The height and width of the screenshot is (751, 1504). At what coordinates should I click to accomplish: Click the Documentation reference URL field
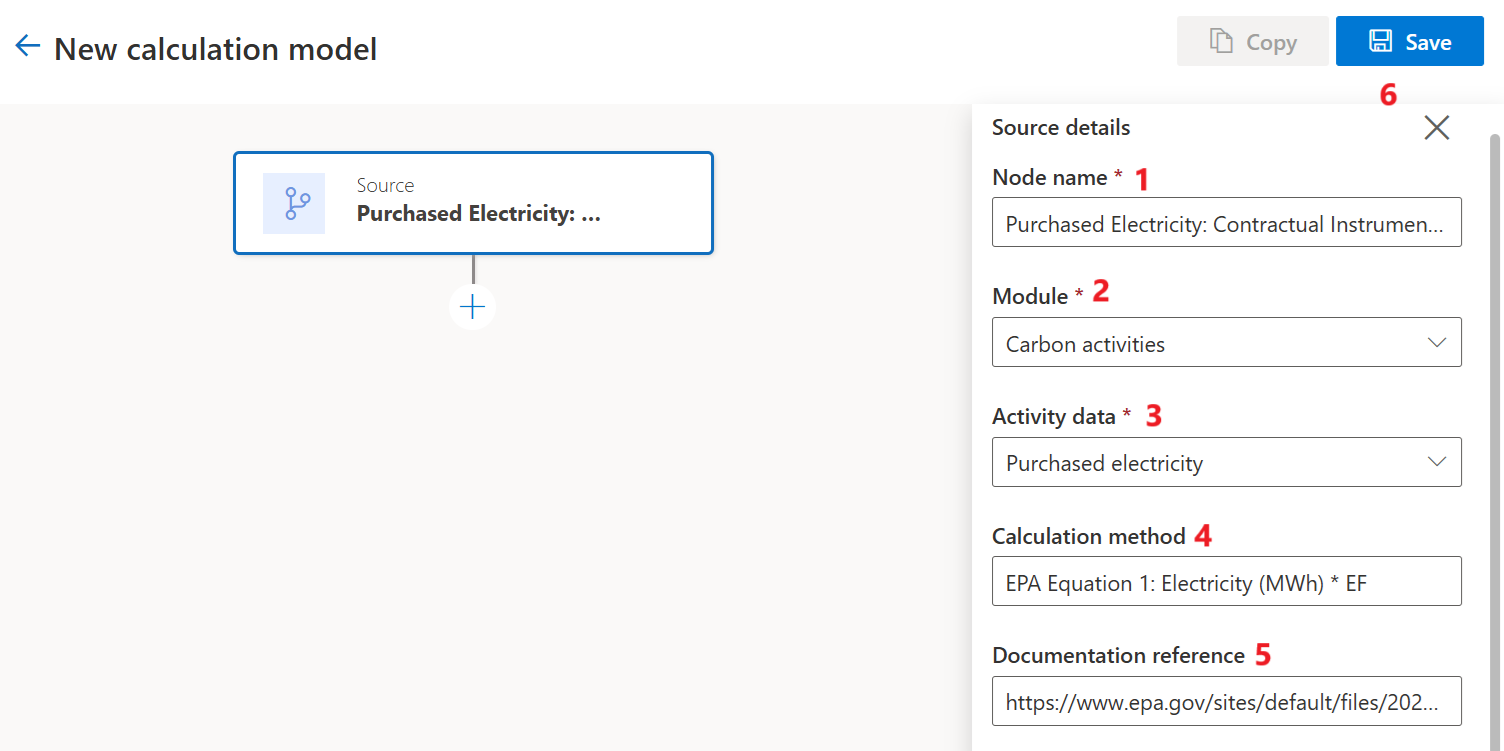pos(1226,701)
